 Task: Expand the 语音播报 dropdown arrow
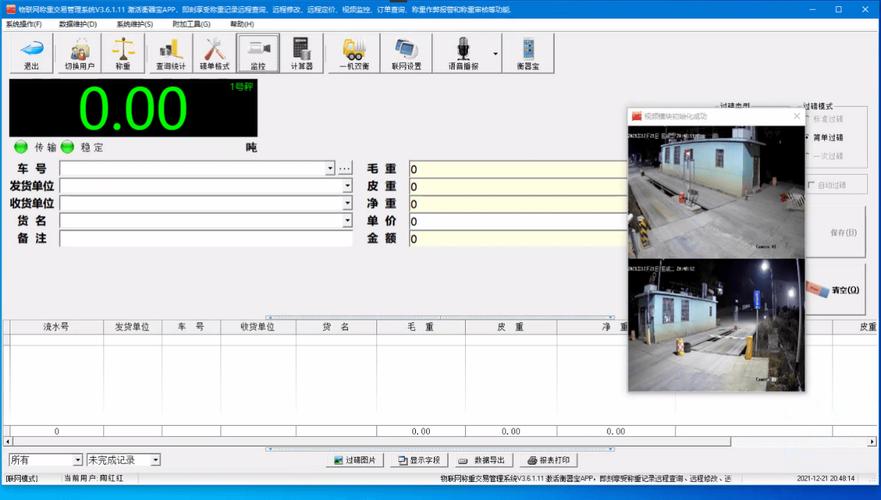point(495,53)
